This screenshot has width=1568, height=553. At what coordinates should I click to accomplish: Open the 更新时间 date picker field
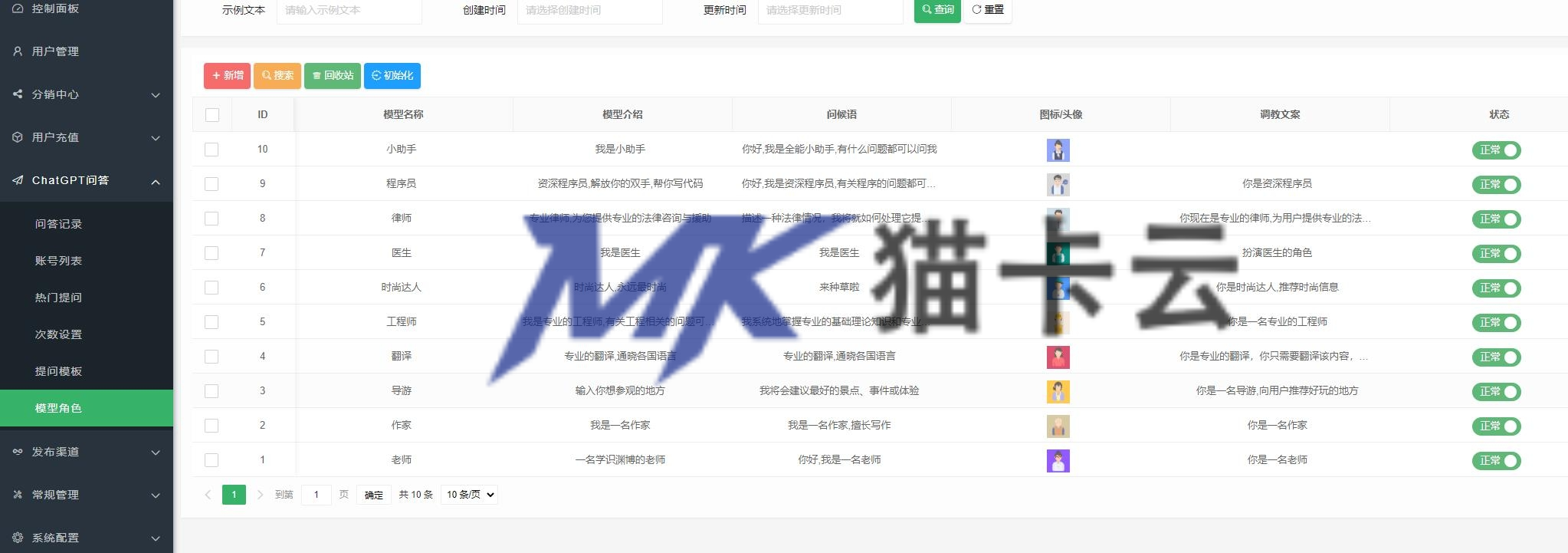point(830,11)
